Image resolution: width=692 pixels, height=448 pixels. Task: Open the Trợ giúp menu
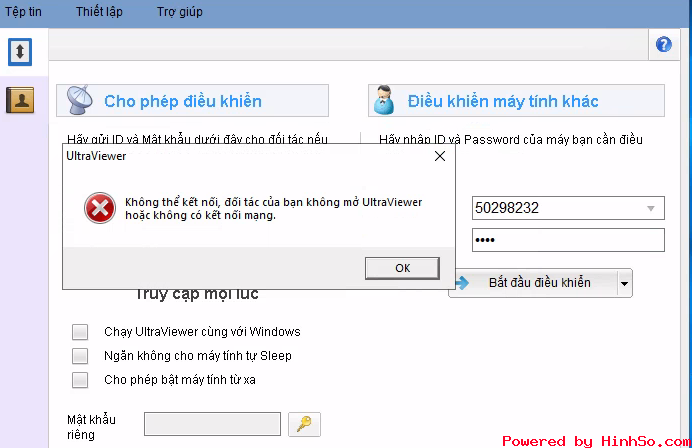[x=180, y=12]
